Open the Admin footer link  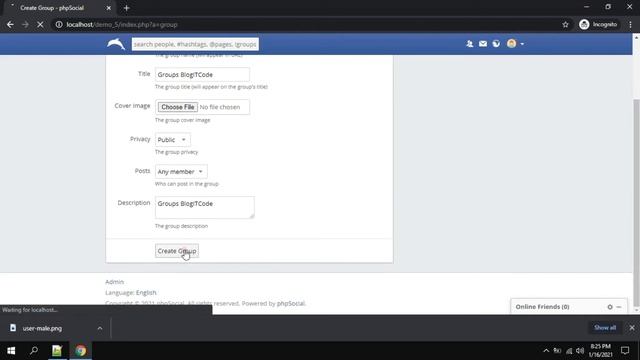click(x=114, y=282)
